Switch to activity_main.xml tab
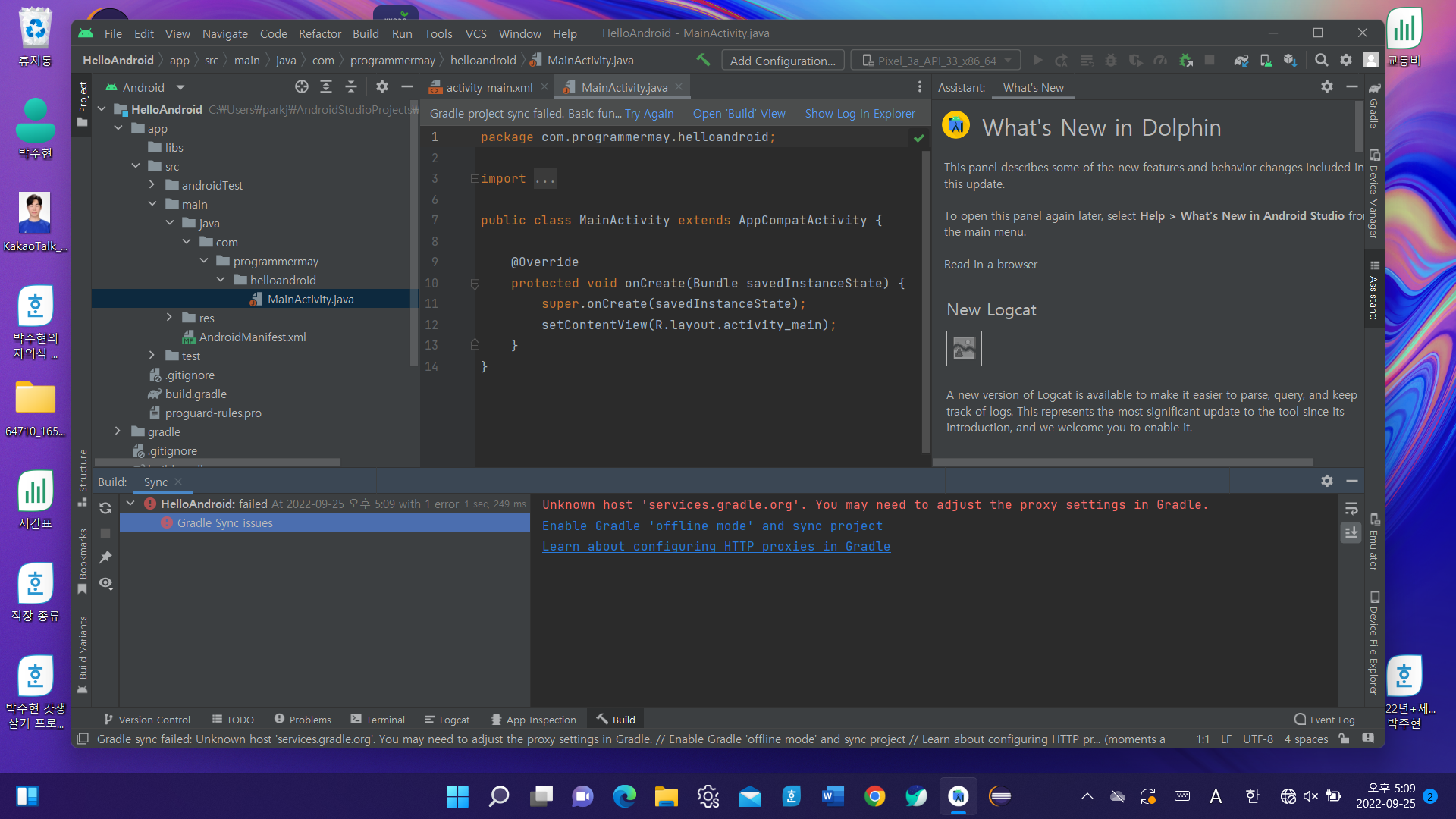 pos(488,88)
